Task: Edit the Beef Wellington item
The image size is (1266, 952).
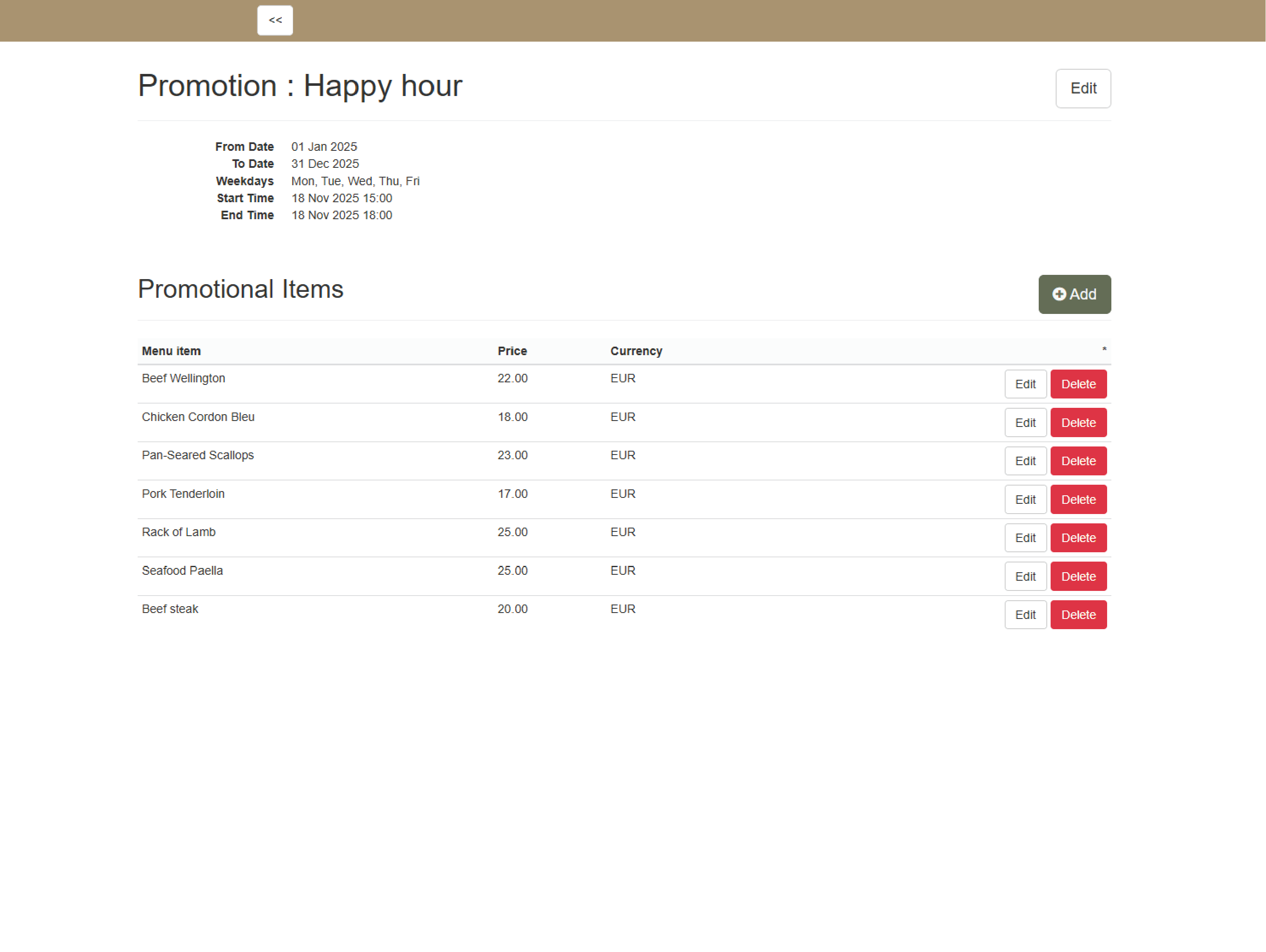Action: 1025,384
